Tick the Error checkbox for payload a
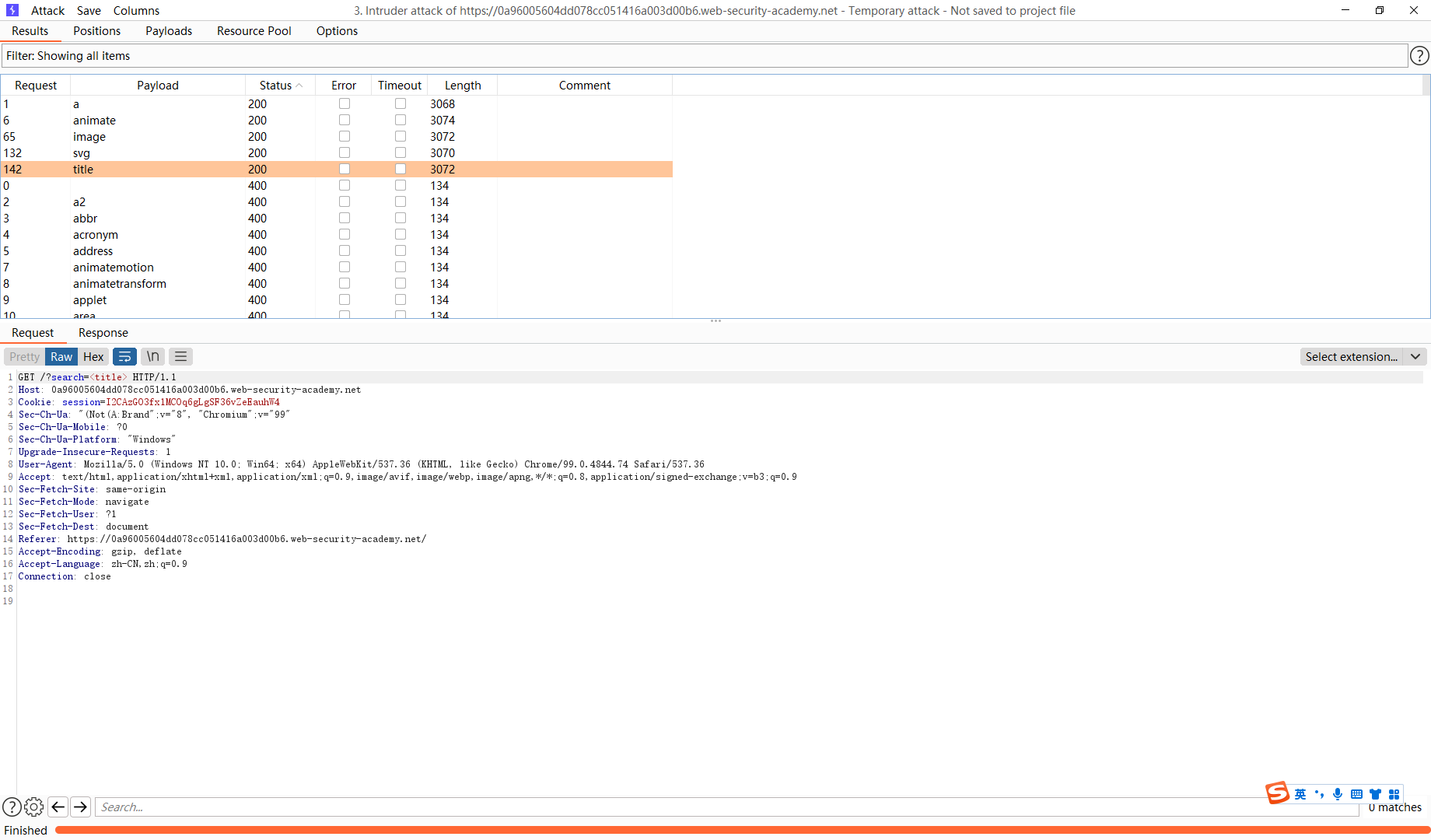This screenshot has width=1431, height=840. click(x=345, y=103)
